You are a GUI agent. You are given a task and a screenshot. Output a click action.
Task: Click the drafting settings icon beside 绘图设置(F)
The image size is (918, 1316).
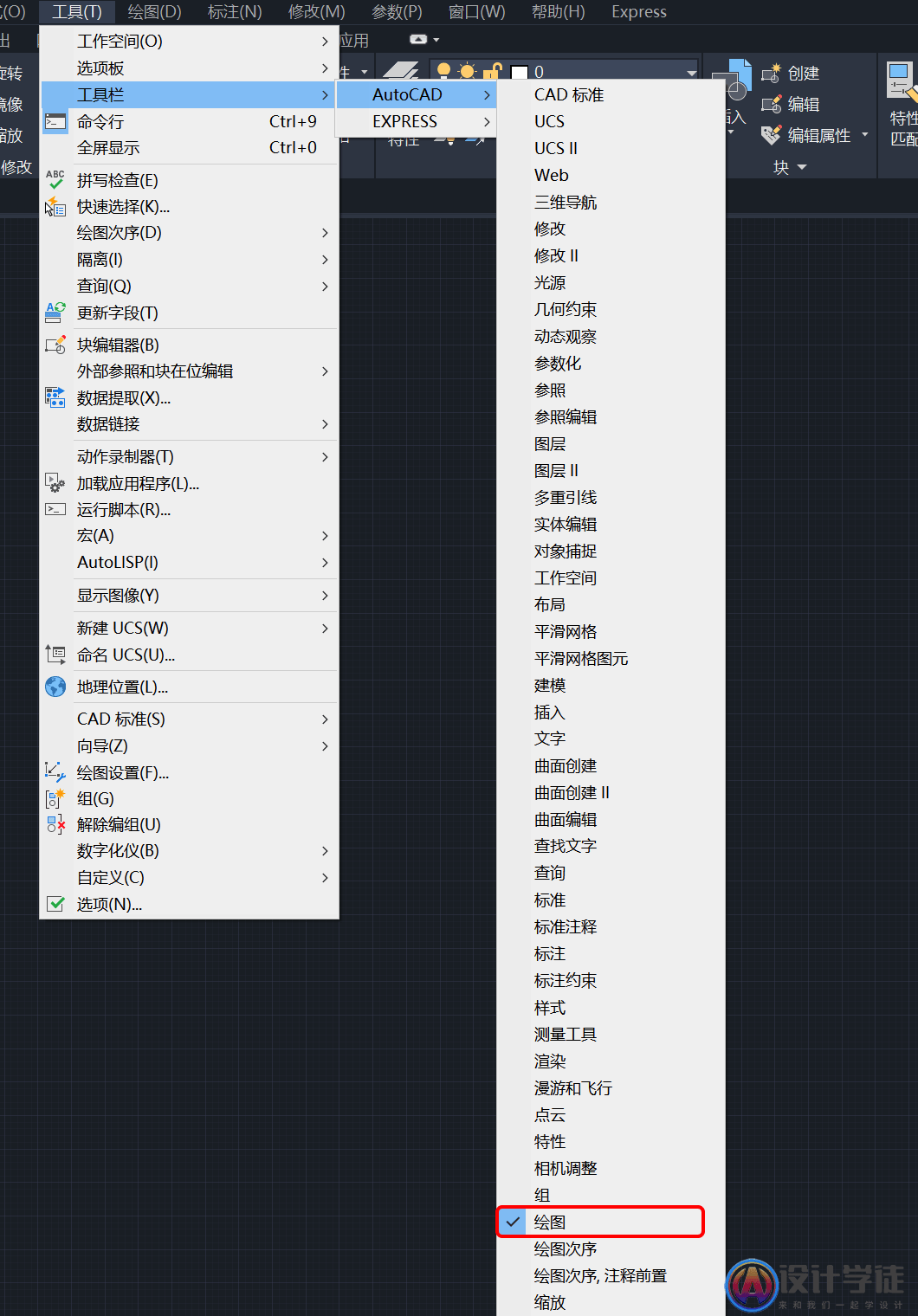[55, 772]
